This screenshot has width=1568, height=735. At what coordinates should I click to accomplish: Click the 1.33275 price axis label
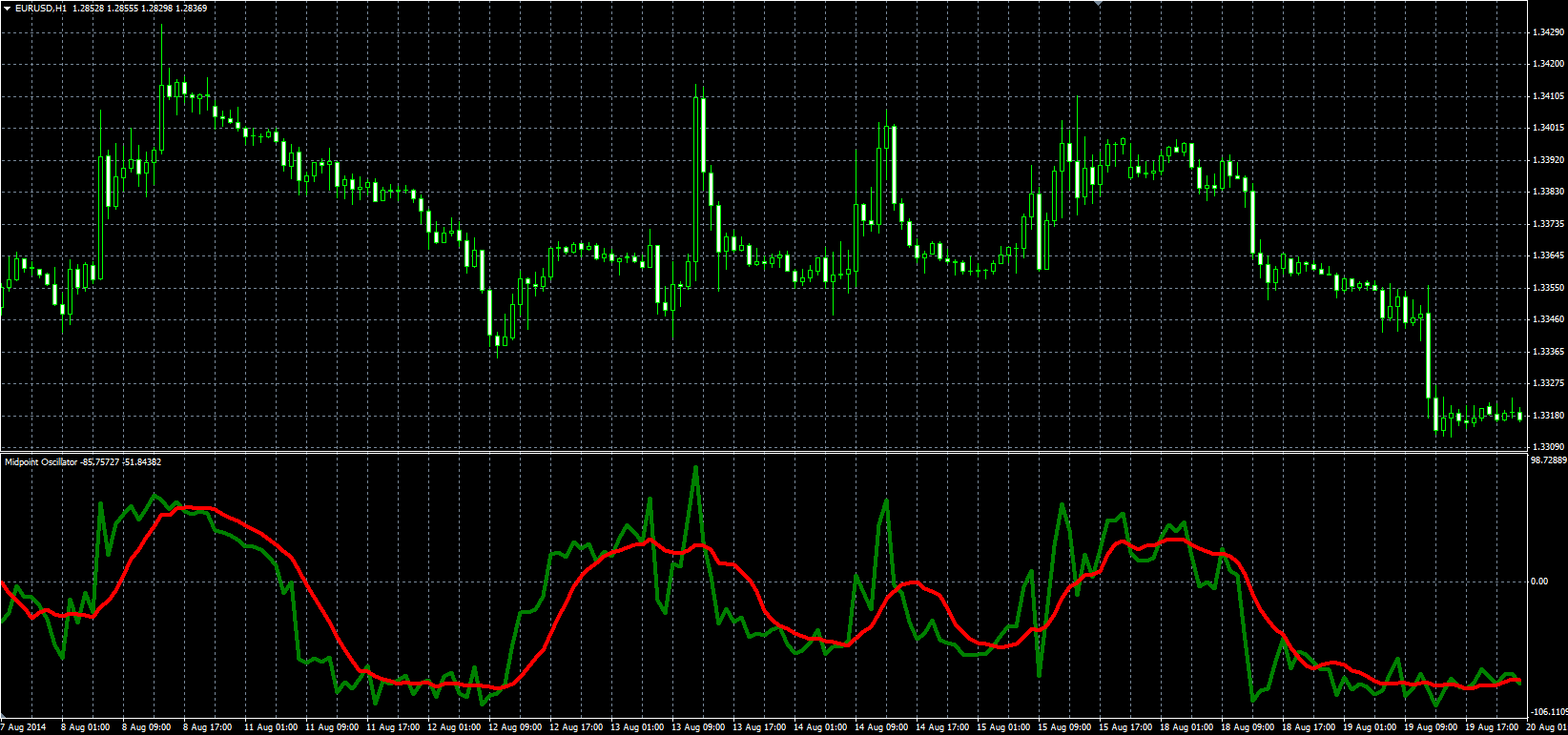[1548, 383]
